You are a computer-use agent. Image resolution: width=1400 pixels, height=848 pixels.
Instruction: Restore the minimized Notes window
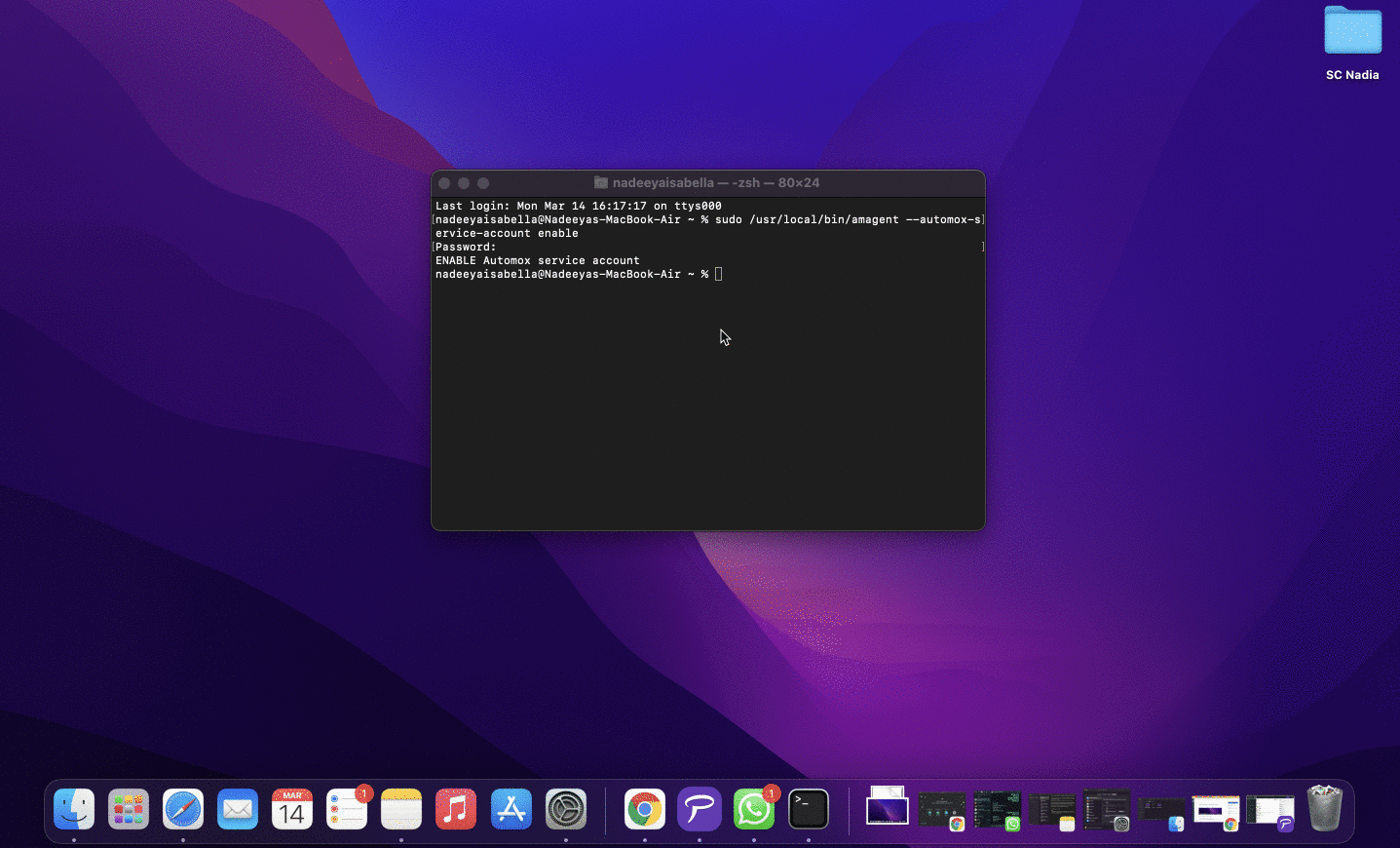(1052, 810)
